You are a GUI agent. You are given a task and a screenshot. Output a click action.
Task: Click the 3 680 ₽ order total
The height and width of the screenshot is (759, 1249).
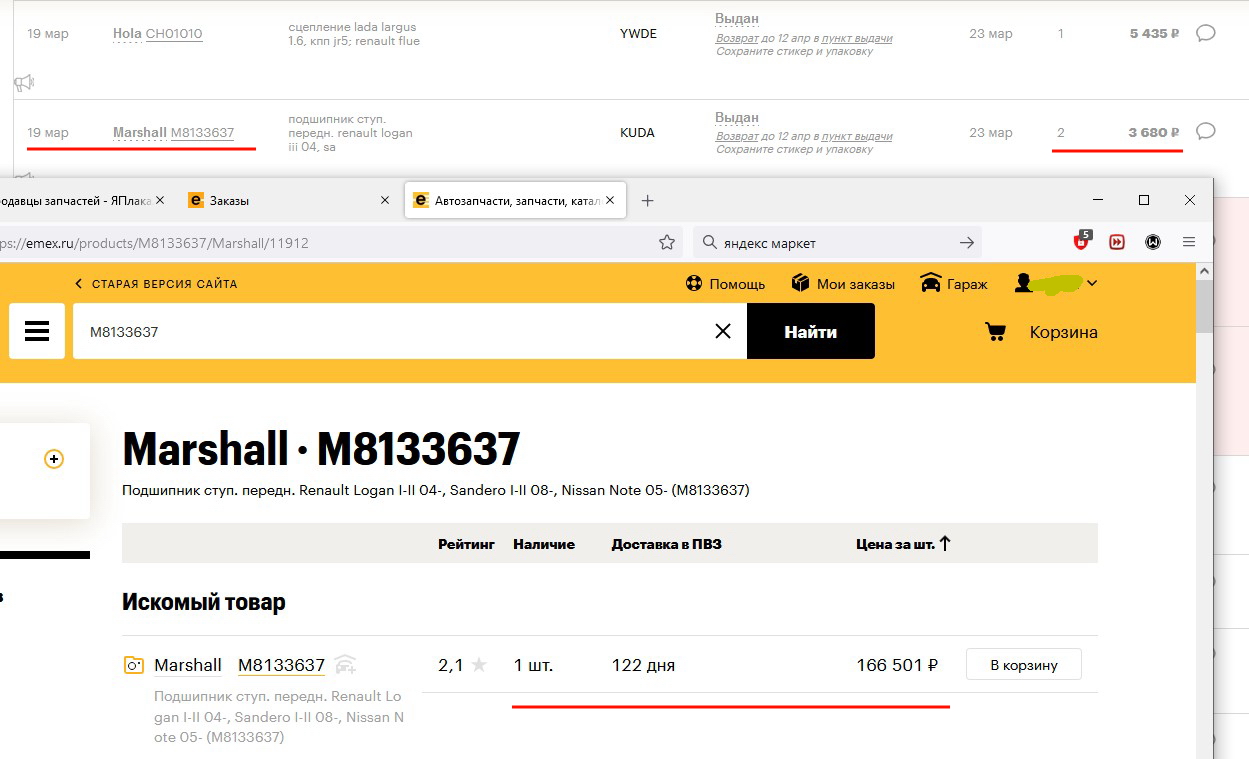coord(1154,132)
